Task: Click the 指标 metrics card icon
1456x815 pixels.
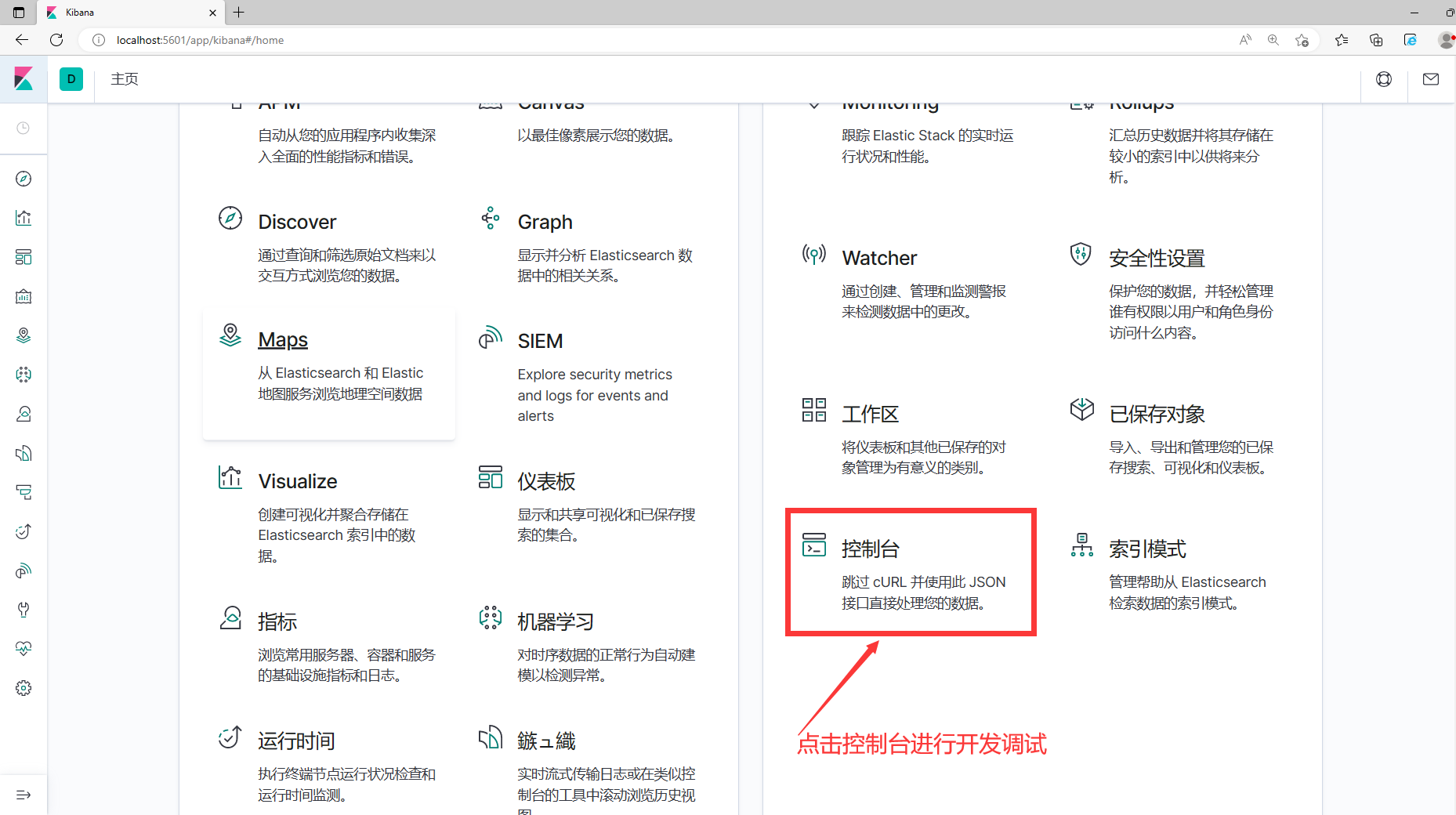Action: [x=230, y=618]
